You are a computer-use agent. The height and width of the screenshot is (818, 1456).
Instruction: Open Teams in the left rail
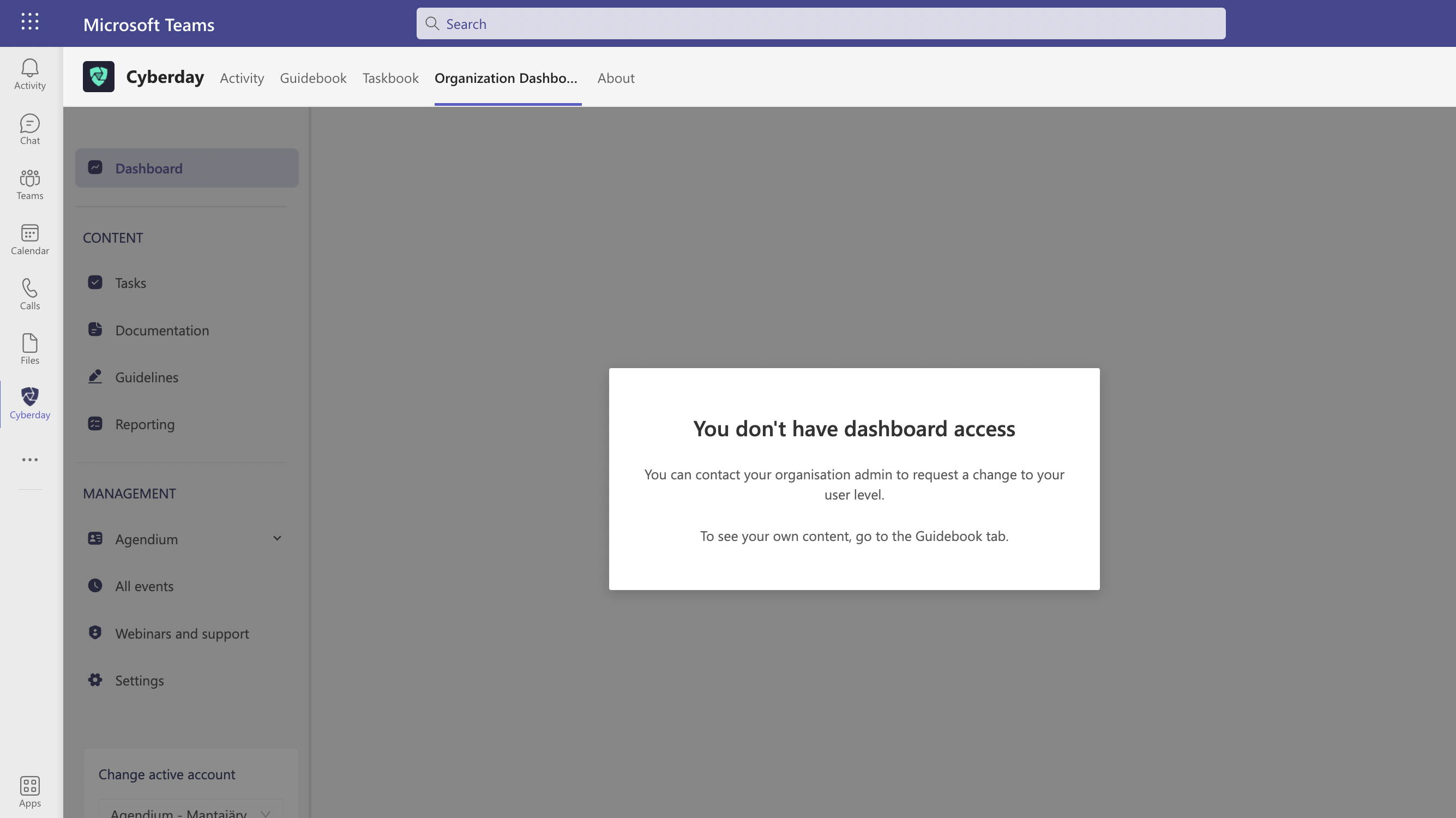point(30,184)
